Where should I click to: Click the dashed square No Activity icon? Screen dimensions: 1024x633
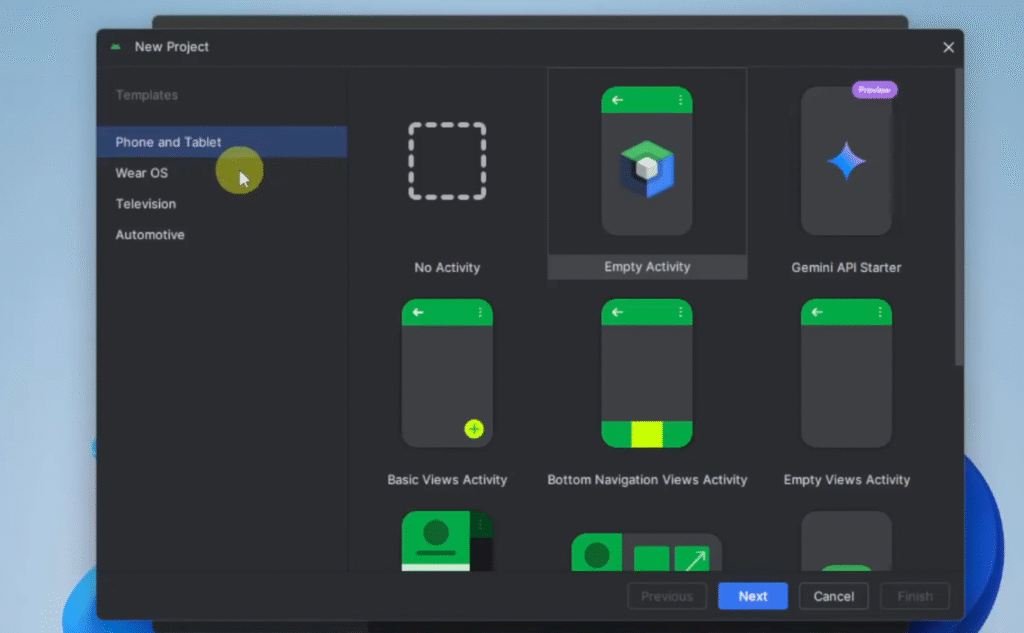447,161
